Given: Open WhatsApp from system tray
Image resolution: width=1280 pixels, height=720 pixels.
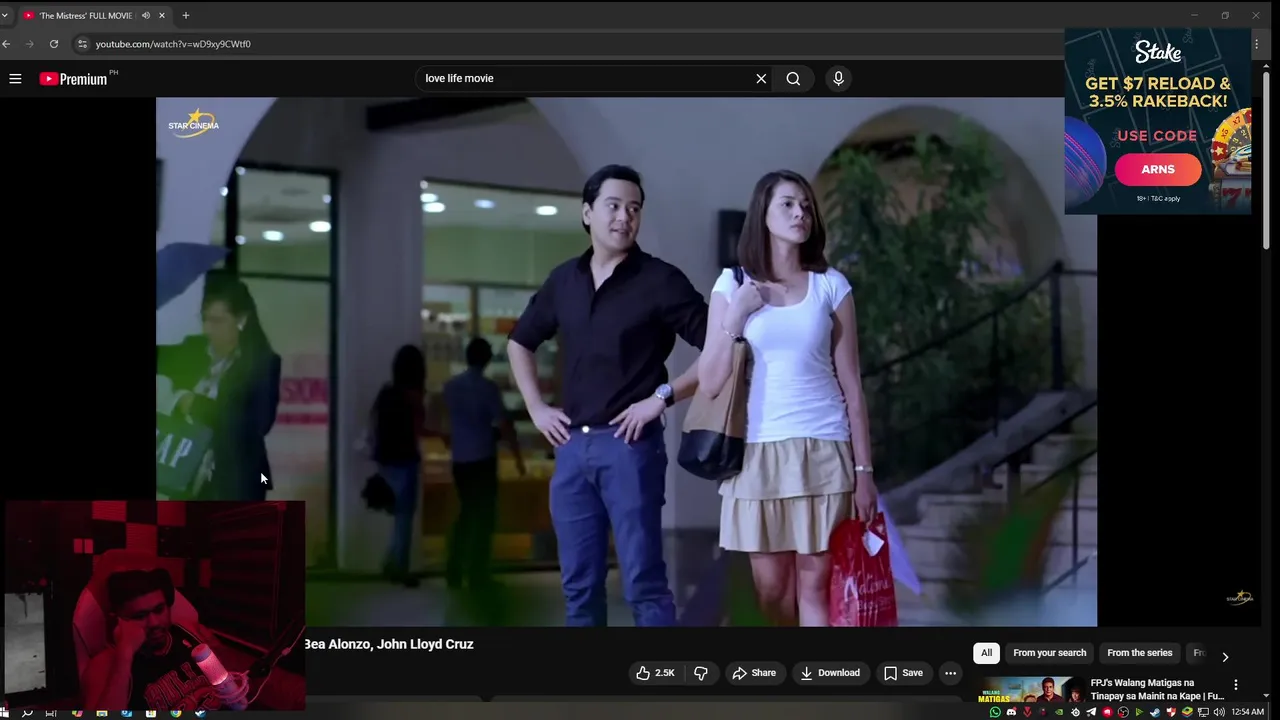Looking at the screenshot, I should (x=995, y=712).
